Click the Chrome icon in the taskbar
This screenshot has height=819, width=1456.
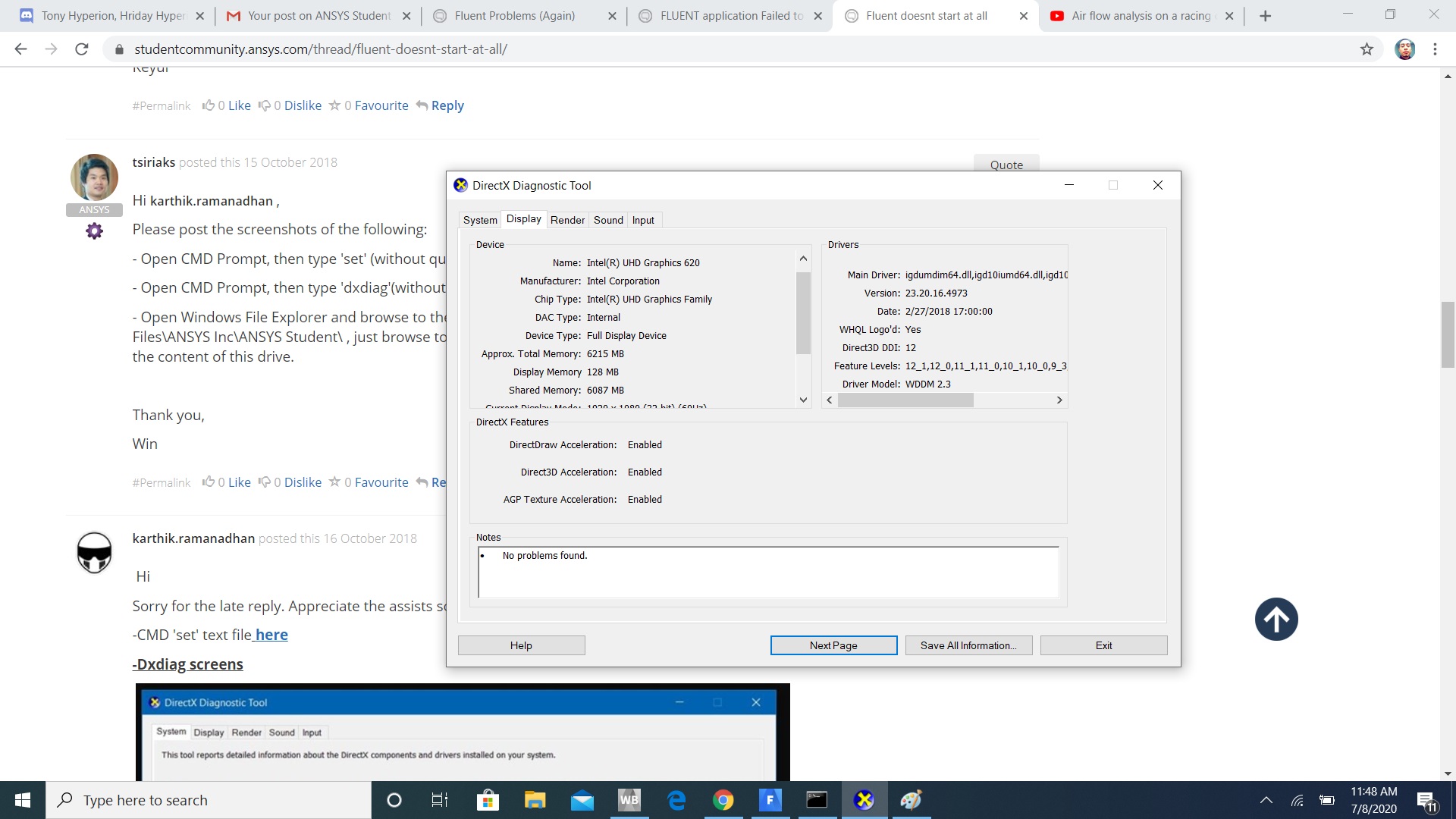click(x=723, y=800)
